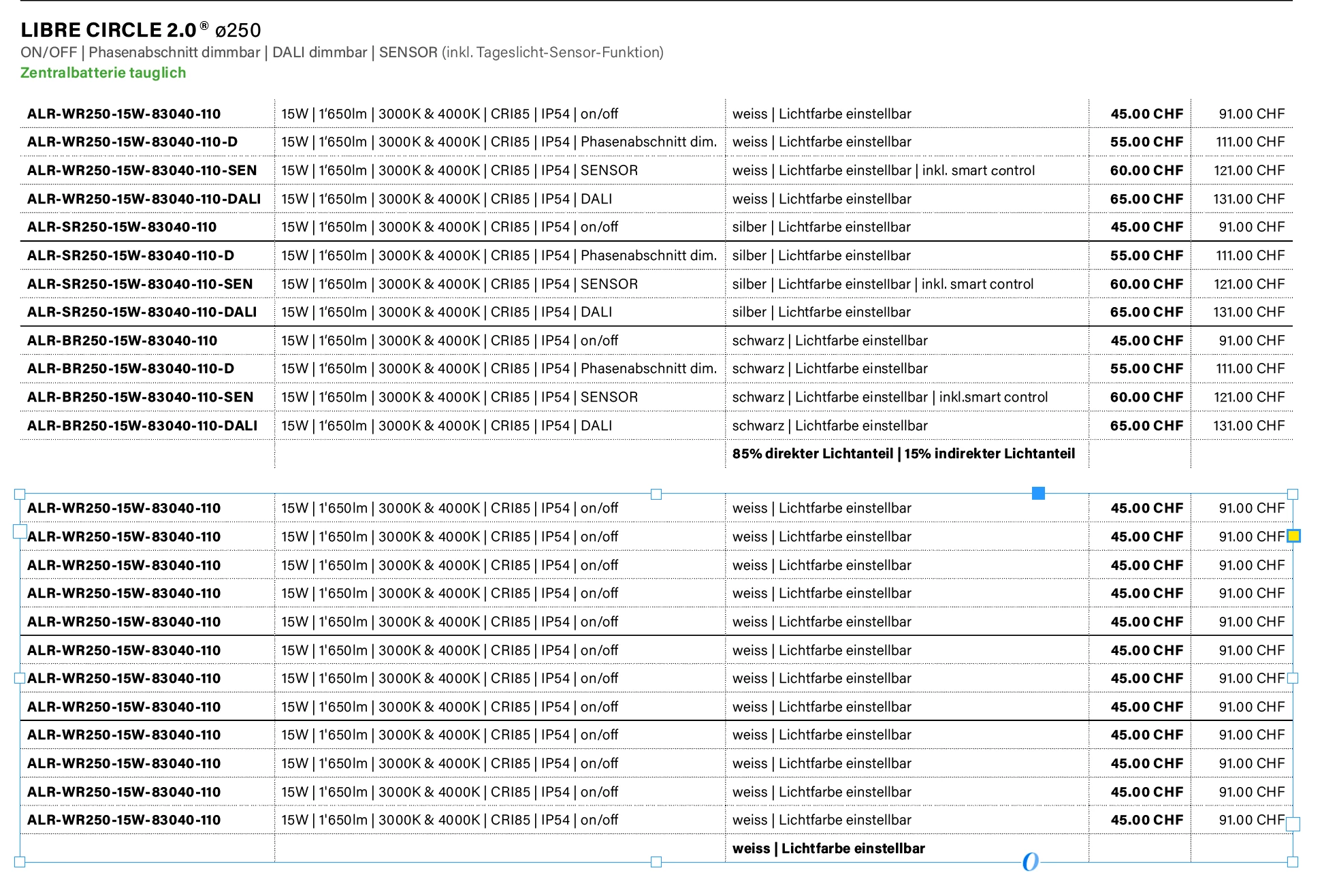Click the top-center handle of selected frame
The width and height of the screenshot is (1322, 896).
[x=656, y=494]
